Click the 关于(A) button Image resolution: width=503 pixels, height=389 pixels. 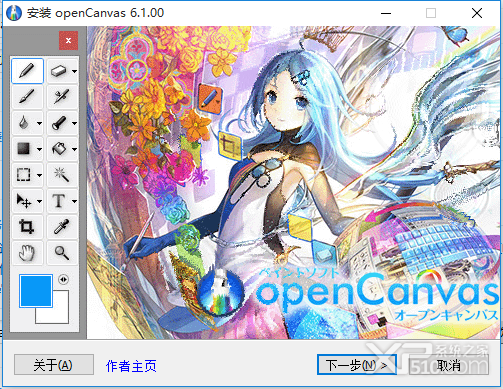[x=54, y=365]
